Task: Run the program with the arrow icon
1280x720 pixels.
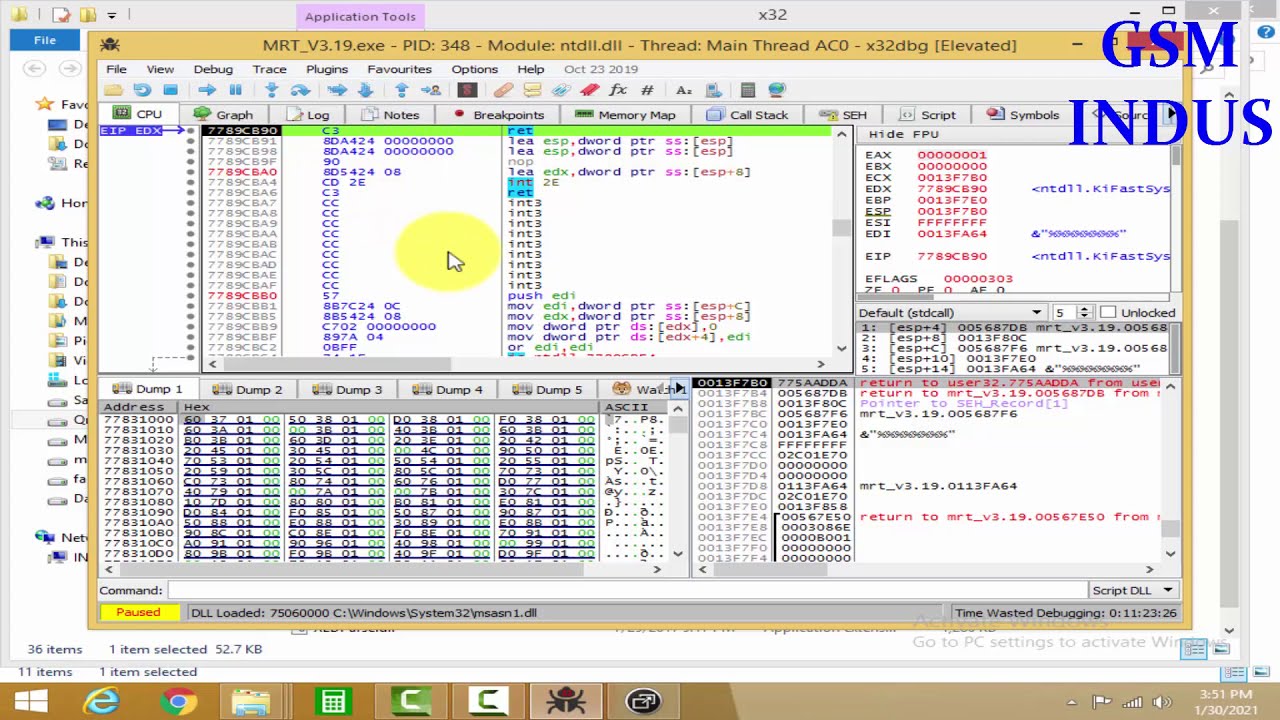Action: 207,90
